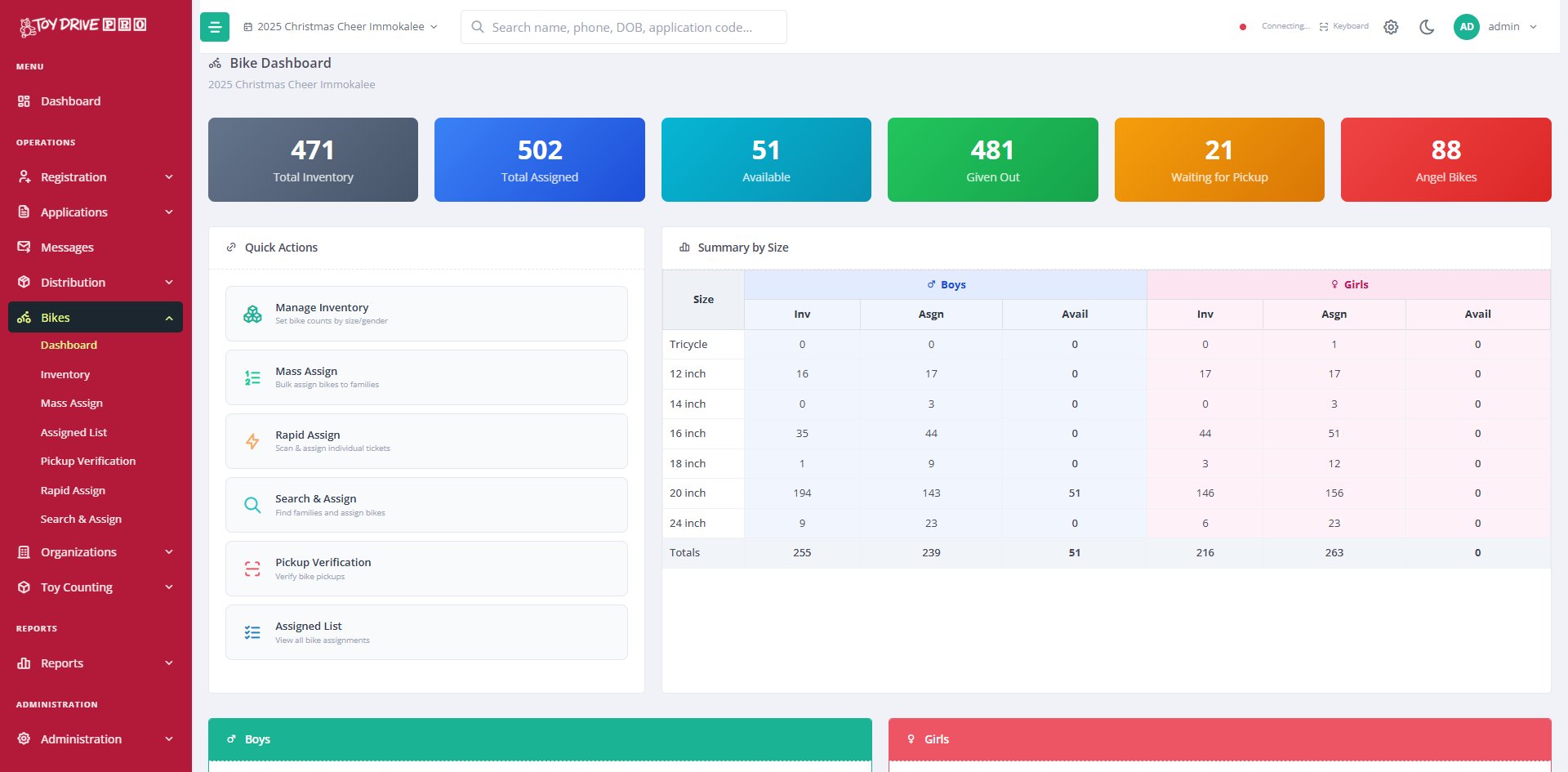Viewport: 1568px width, 772px height.
Task: Click the Quick Actions link icon
Action: (x=231, y=248)
